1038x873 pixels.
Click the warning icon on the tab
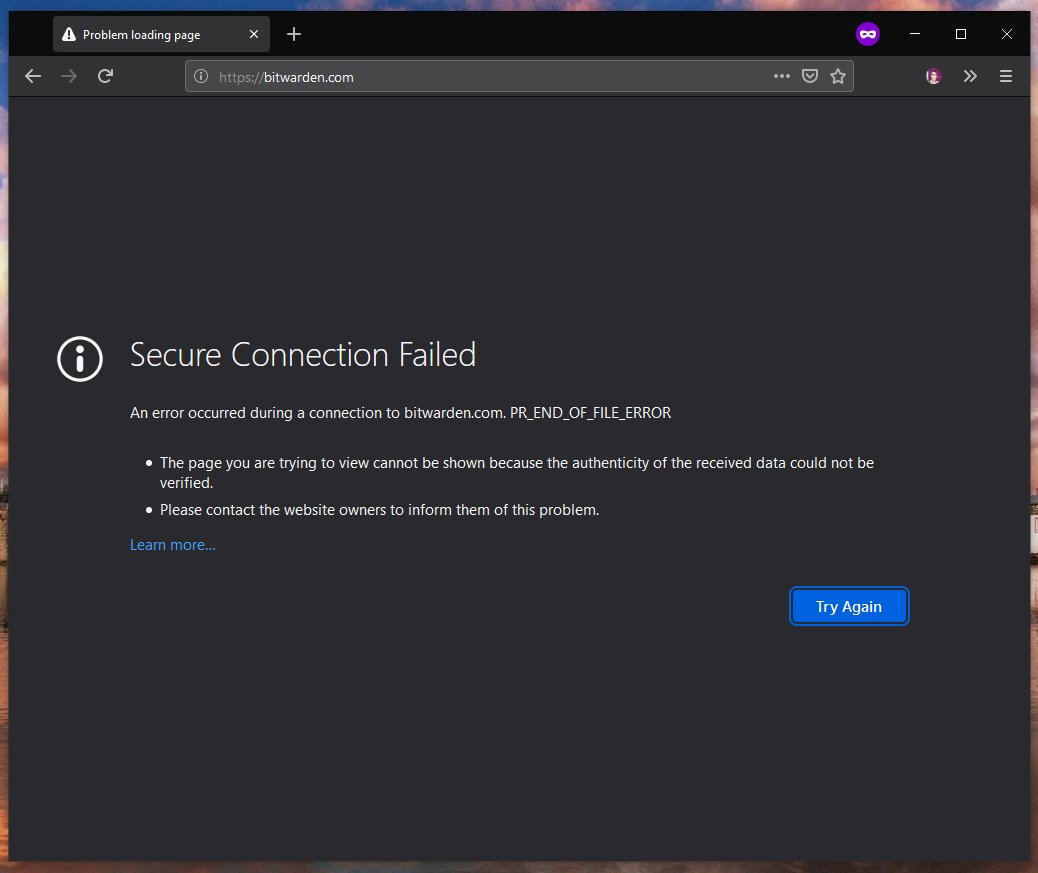[68, 33]
